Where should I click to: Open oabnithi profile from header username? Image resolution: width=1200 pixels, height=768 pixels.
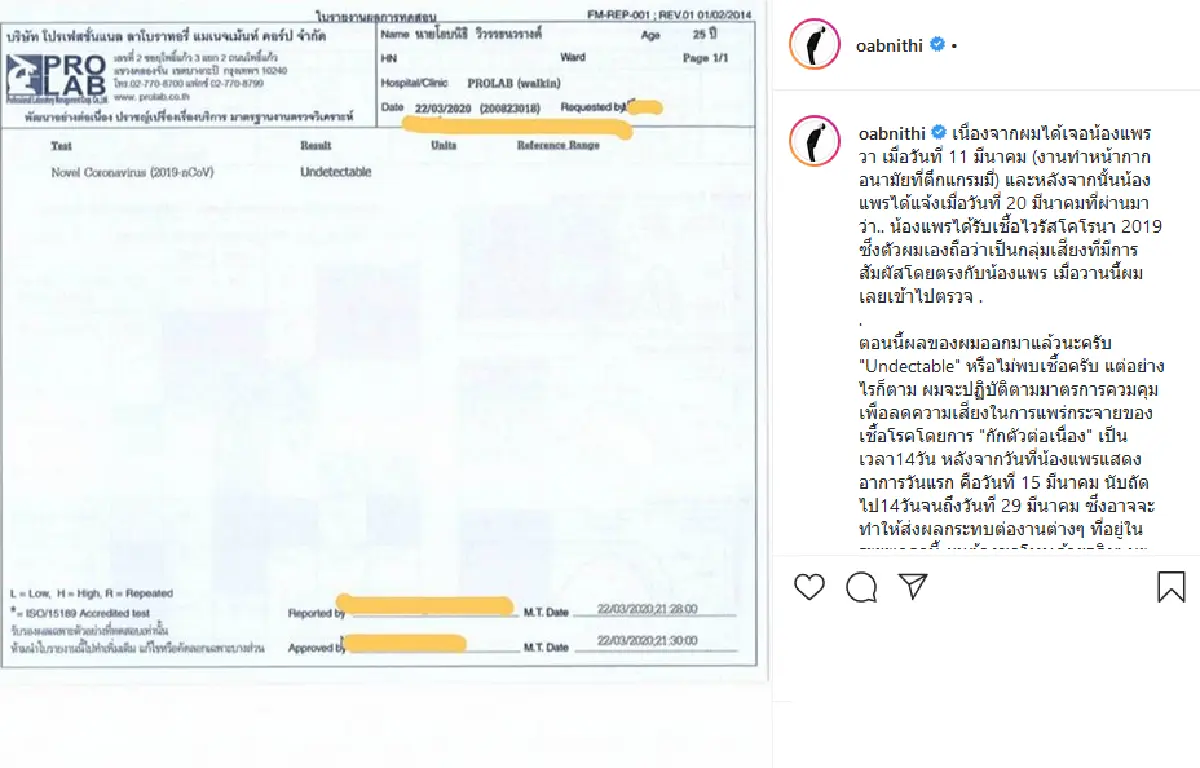click(887, 45)
